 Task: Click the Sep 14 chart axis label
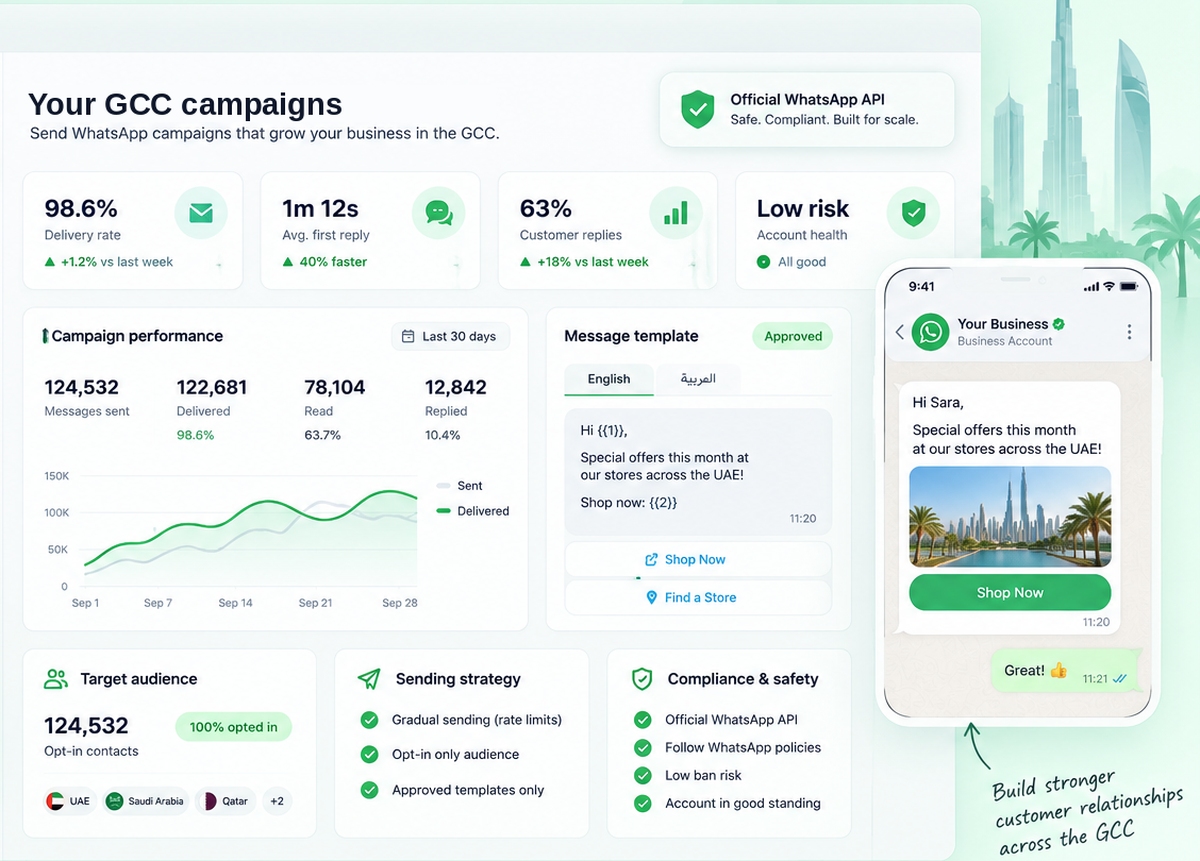(235, 603)
